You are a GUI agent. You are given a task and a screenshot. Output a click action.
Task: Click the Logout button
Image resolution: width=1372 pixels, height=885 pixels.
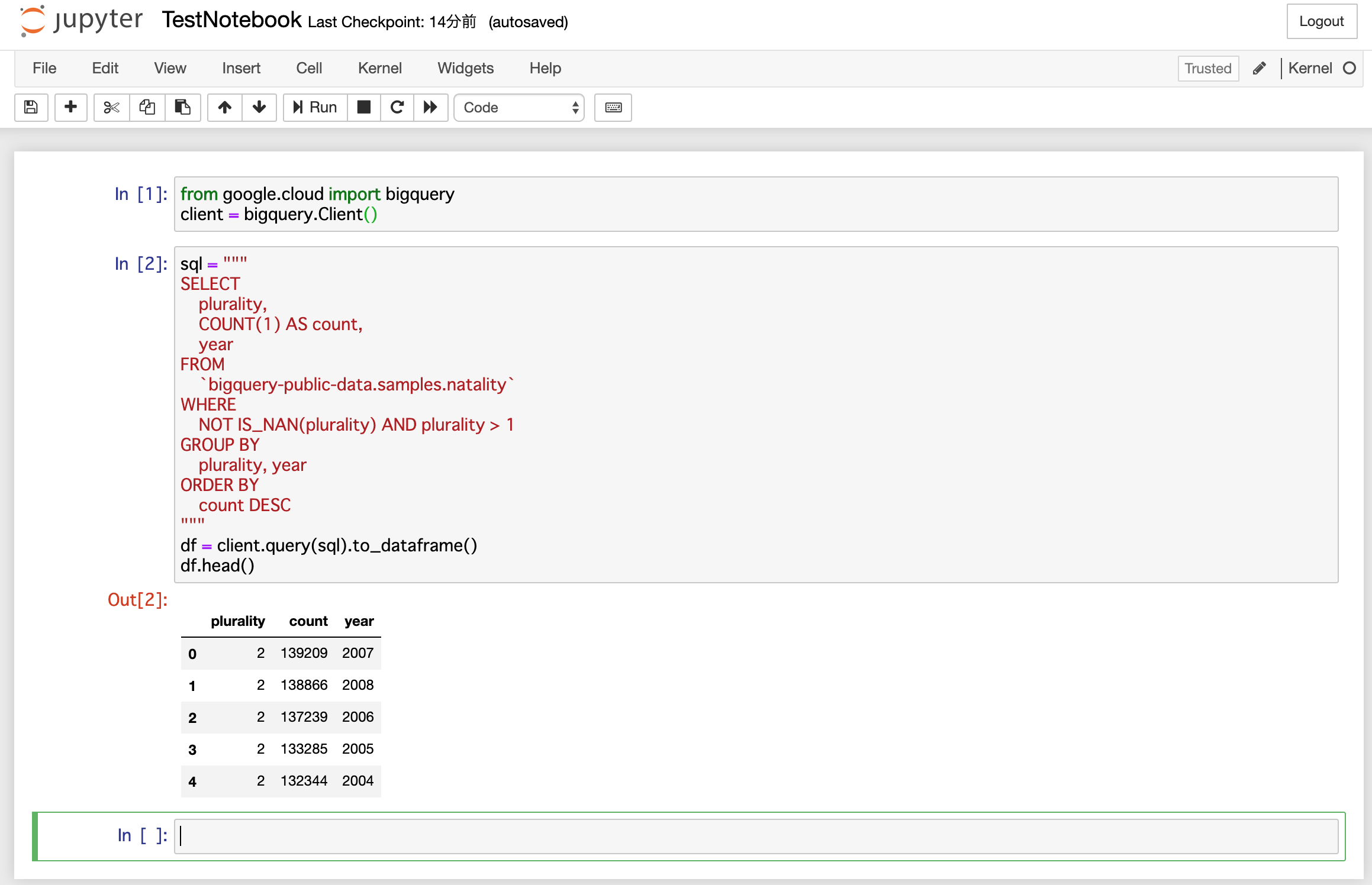[x=1322, y=21]
